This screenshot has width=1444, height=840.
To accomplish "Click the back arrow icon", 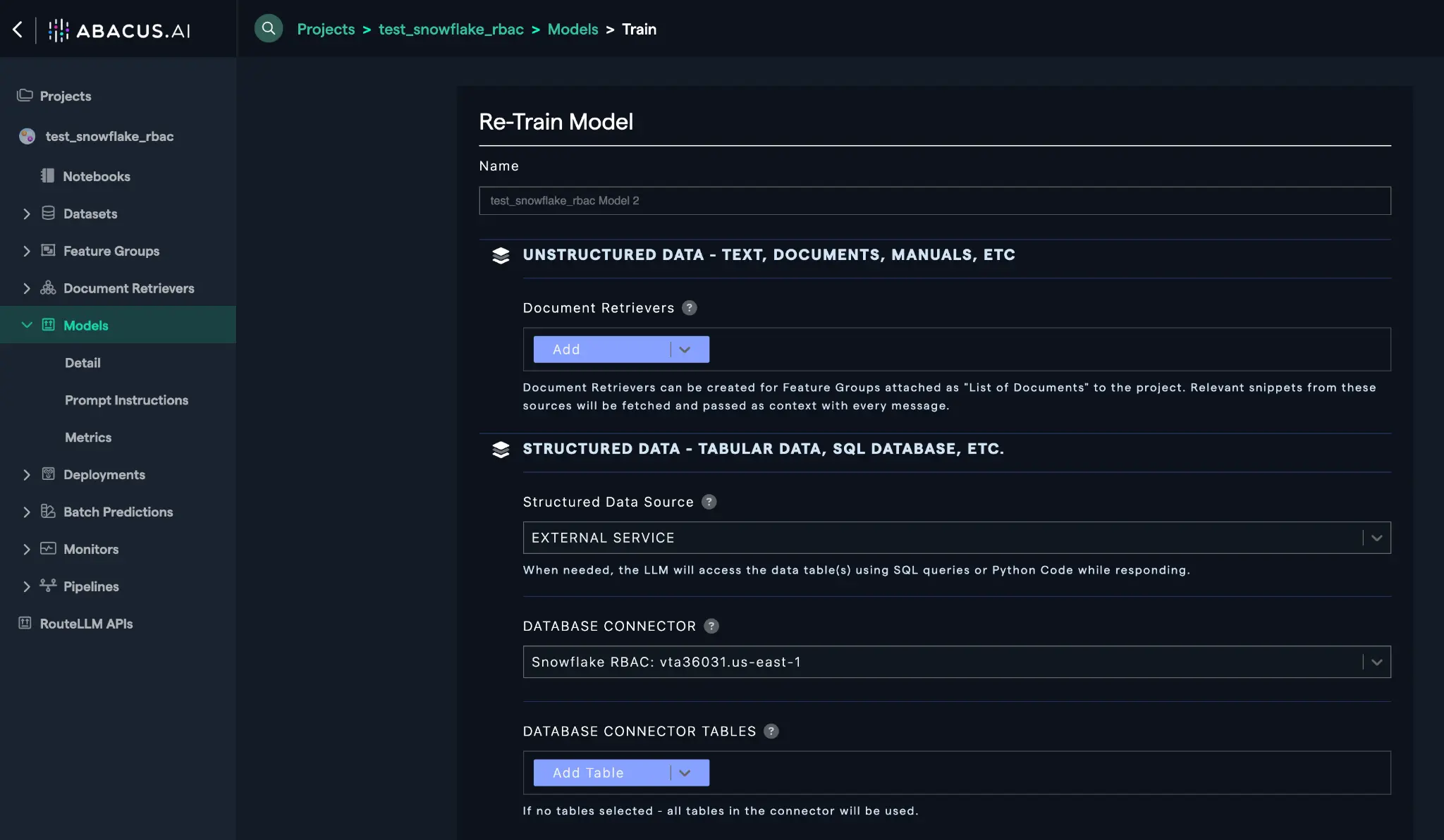I will click(18, 30).
